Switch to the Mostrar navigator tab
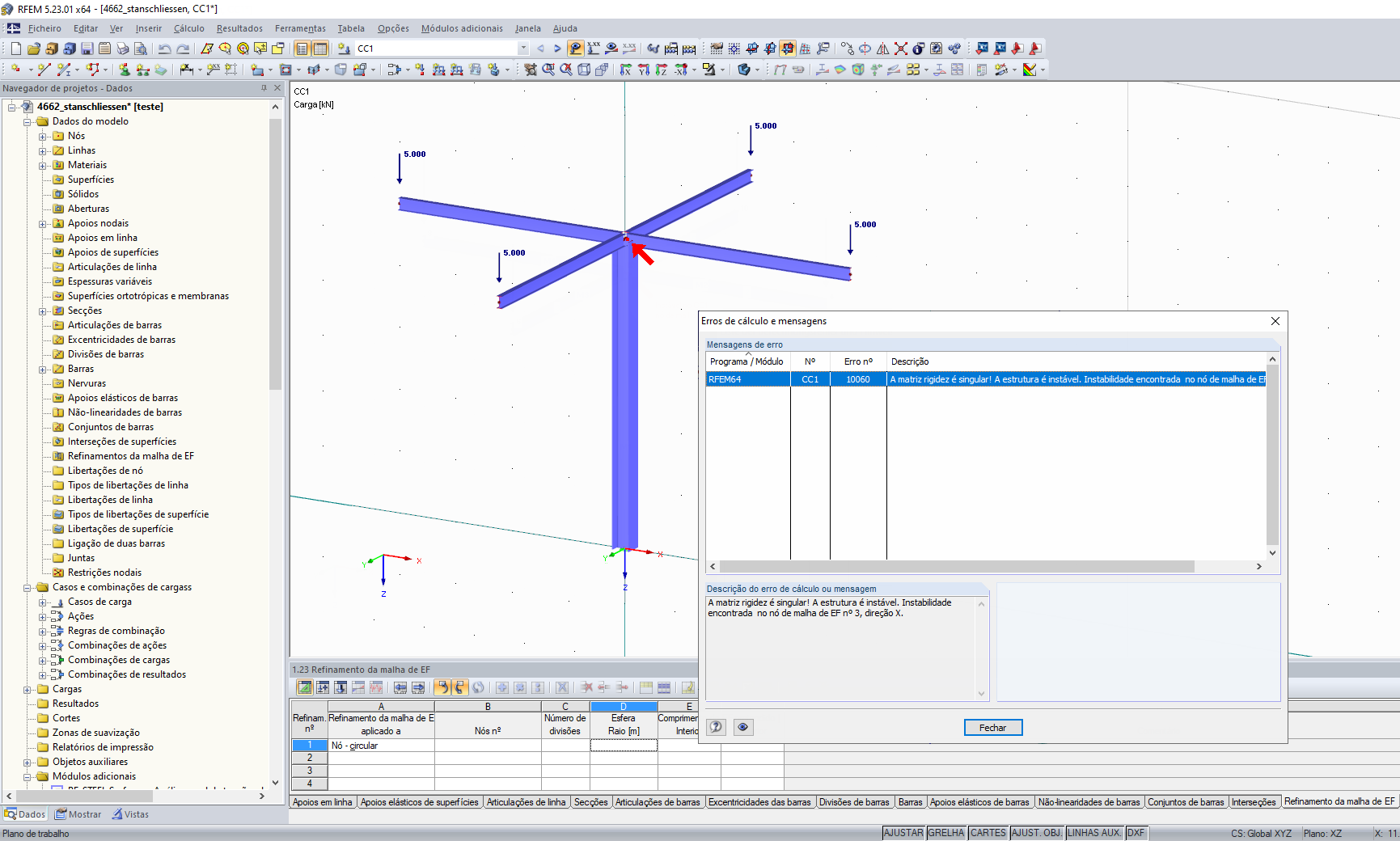Image resolution: width=1400 pixels, height=841 pixels. click(78, 814)
